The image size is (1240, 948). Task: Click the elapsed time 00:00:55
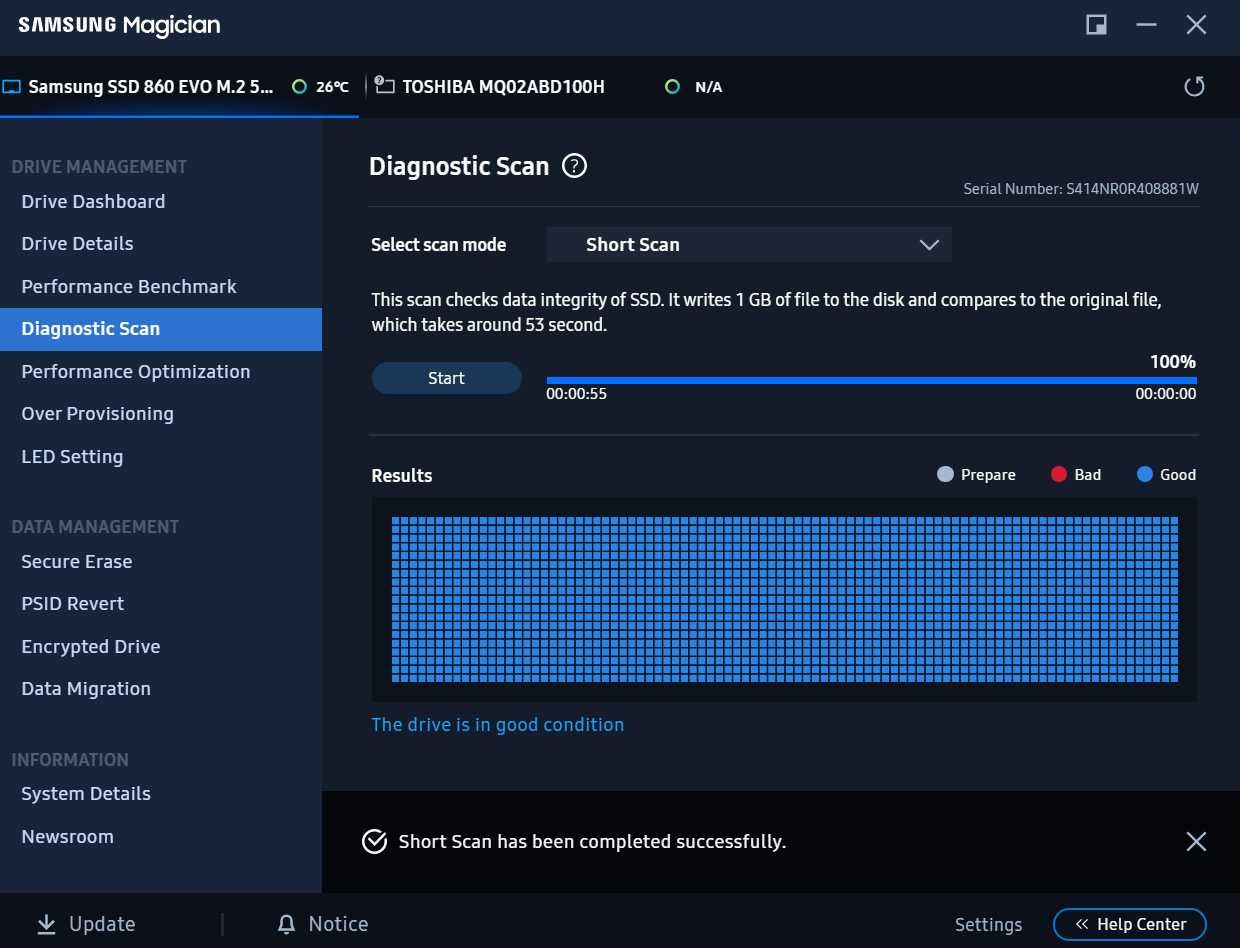point(576,394)
